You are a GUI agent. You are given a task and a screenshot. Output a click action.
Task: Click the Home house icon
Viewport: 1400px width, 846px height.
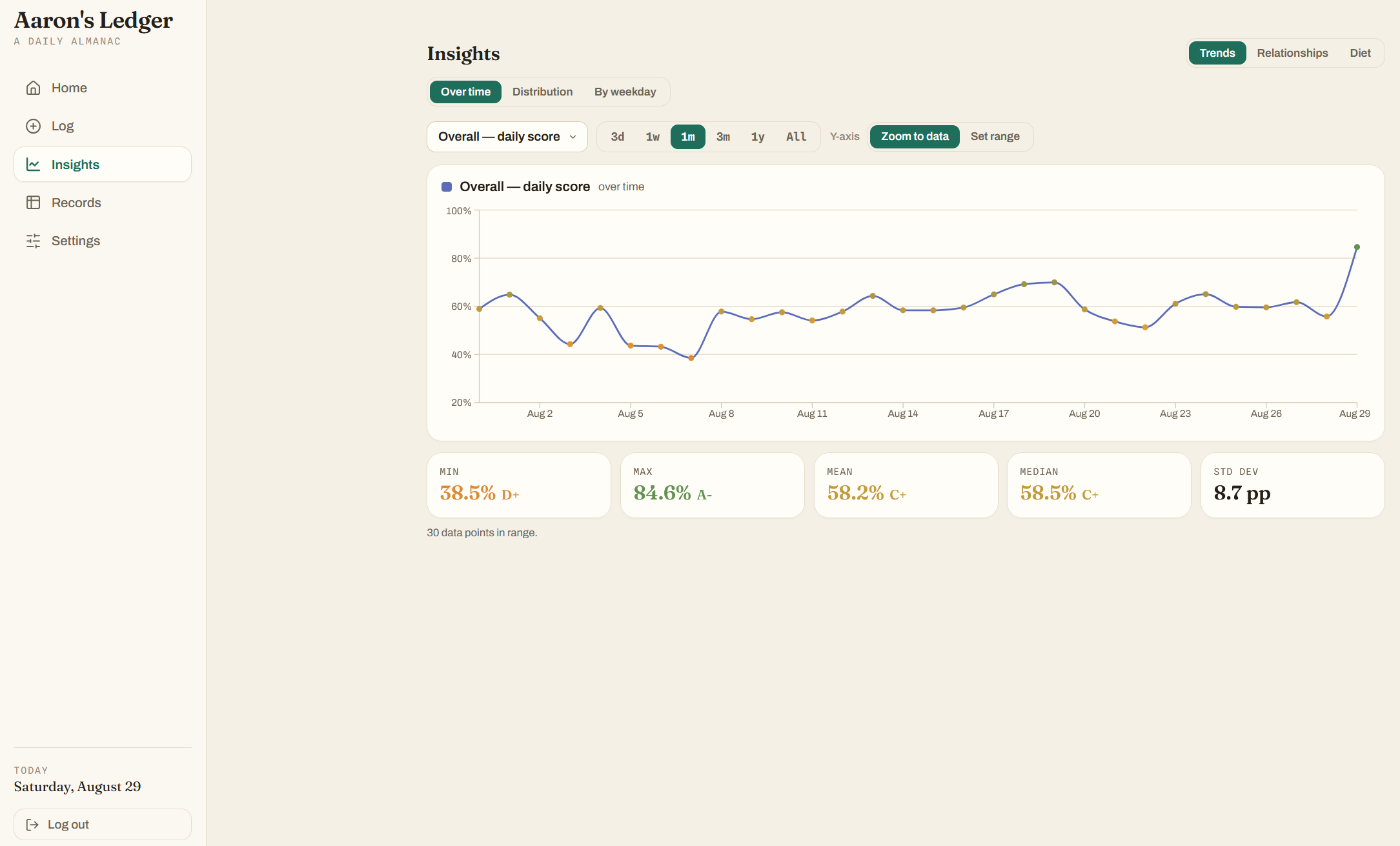click(33, 88)
